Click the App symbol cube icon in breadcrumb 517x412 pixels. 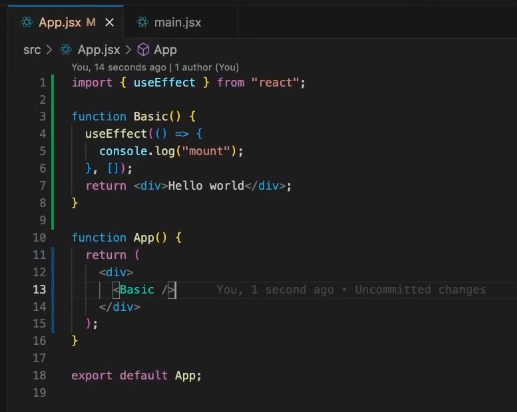(x=143, y=50)
